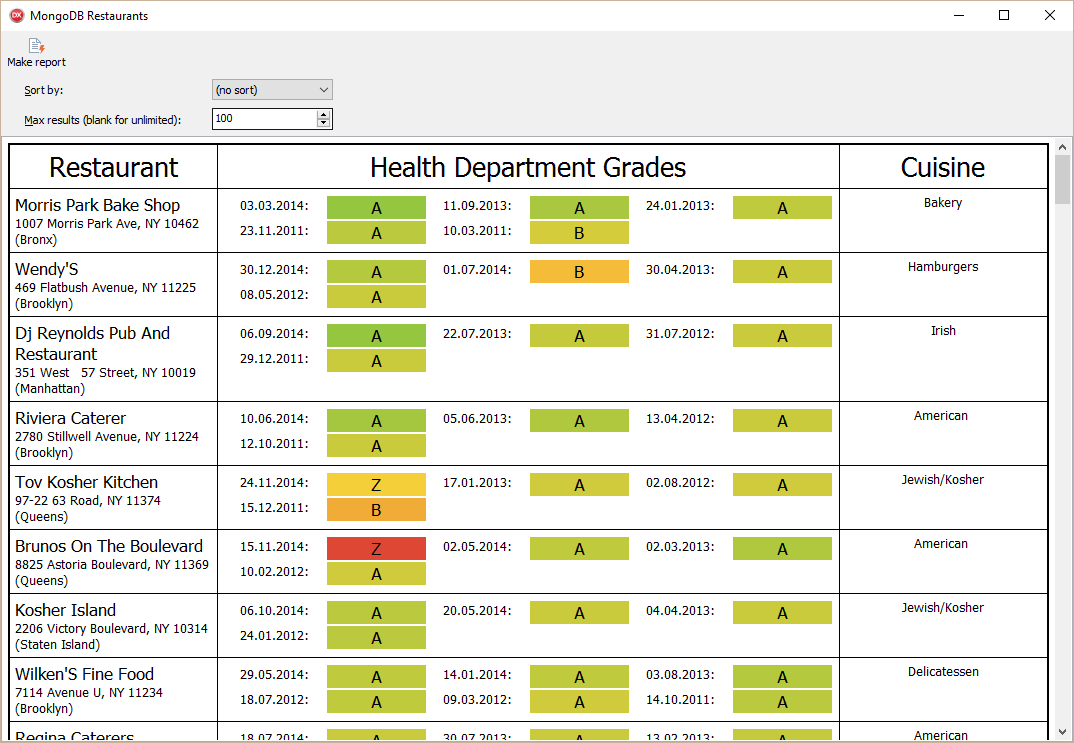Click the MongoDB Restaurants app icon in title bar
The image size is (1074, 743).
pyautogui.click(x=16, y=16)
